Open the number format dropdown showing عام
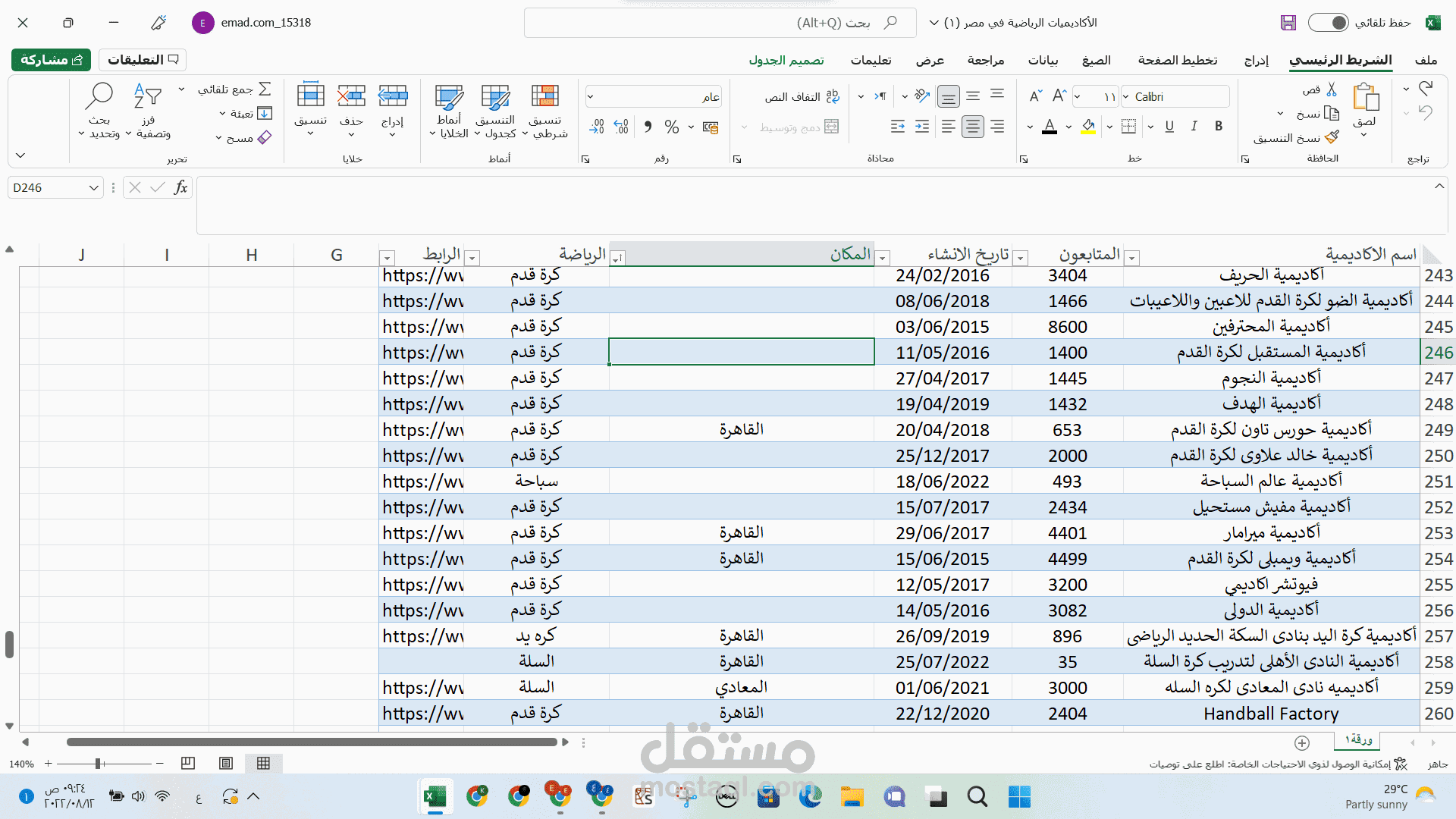The image size is (1456, 819). click(x=591, y=97)
